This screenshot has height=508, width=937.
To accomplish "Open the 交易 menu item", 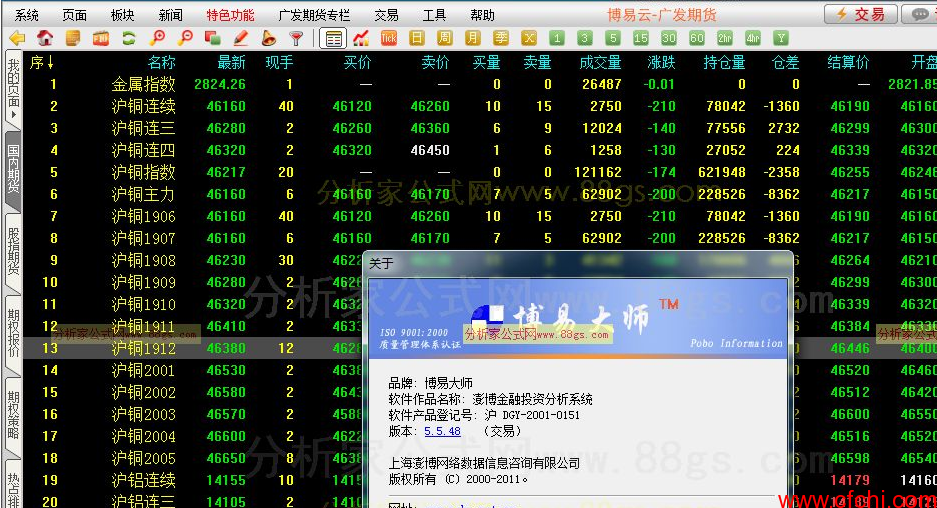I will tap(387, 15).
